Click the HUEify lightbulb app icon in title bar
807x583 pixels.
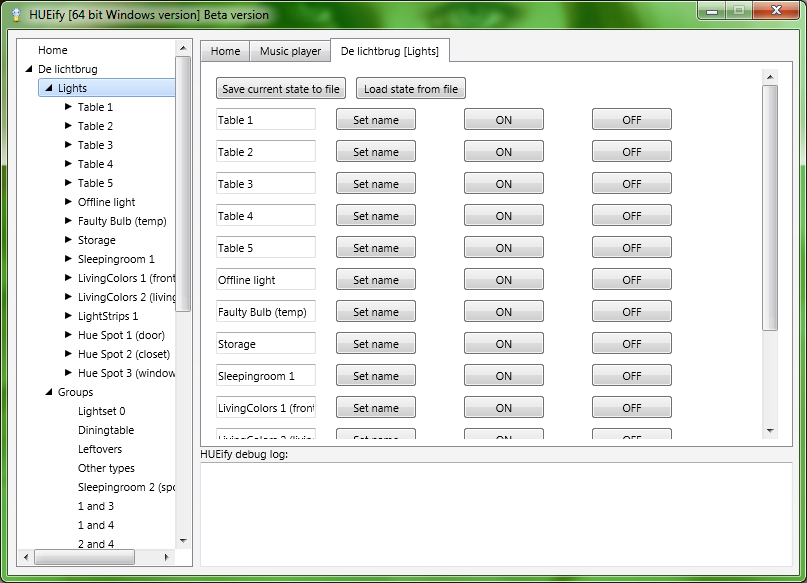click(x=16, y=14)
